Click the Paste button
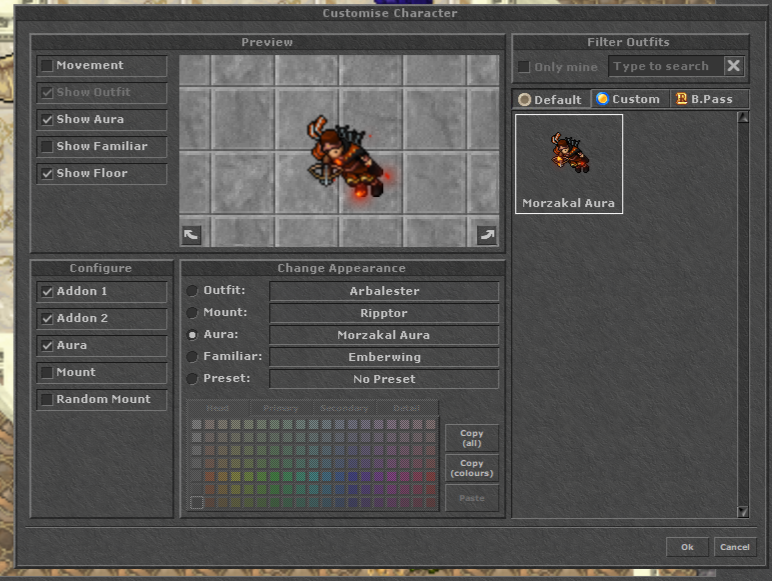This screenshot has width=772, height=581. click(x=472, y=498)
